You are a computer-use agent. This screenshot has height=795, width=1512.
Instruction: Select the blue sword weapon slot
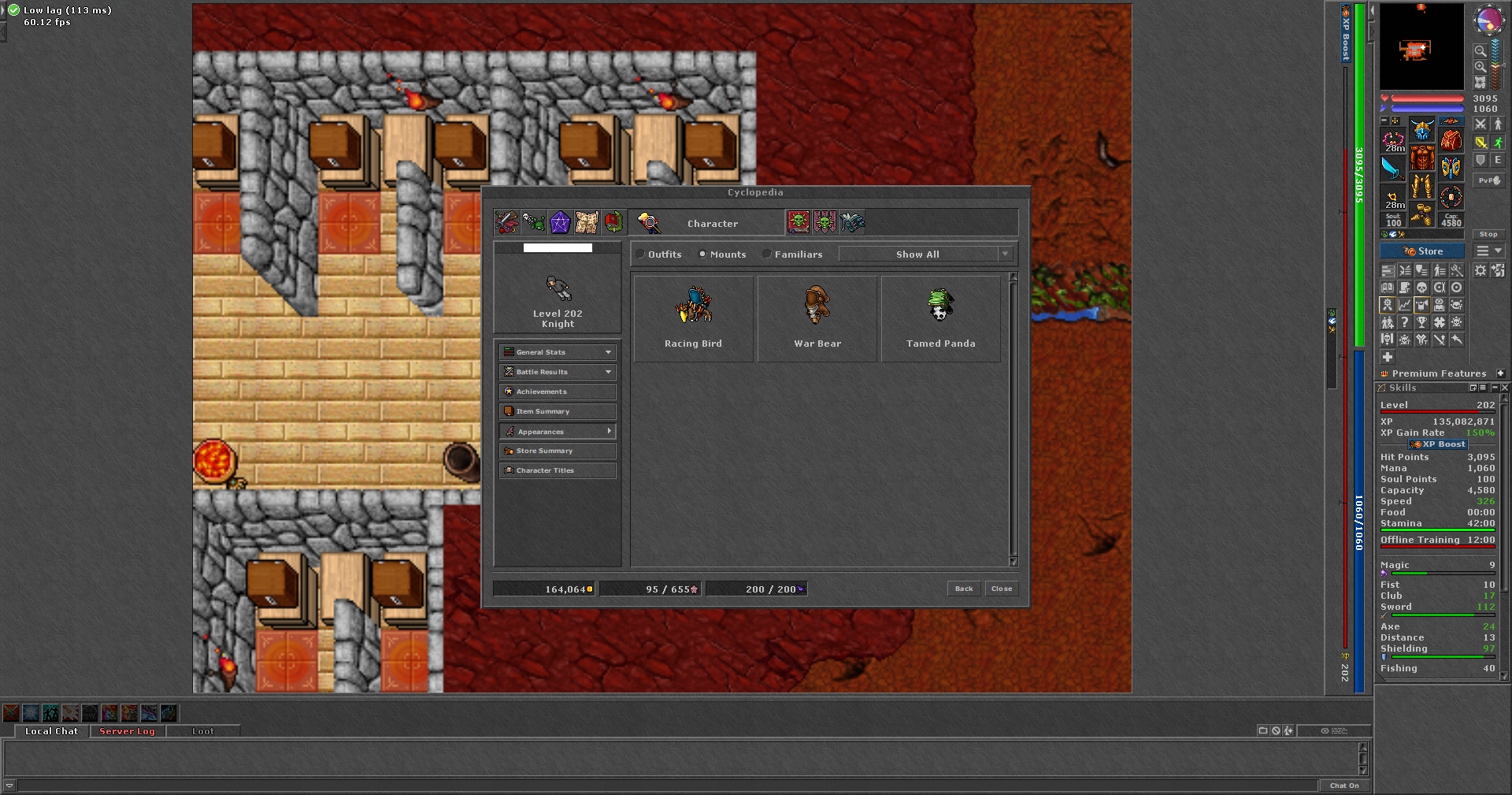coord(1393,169)
